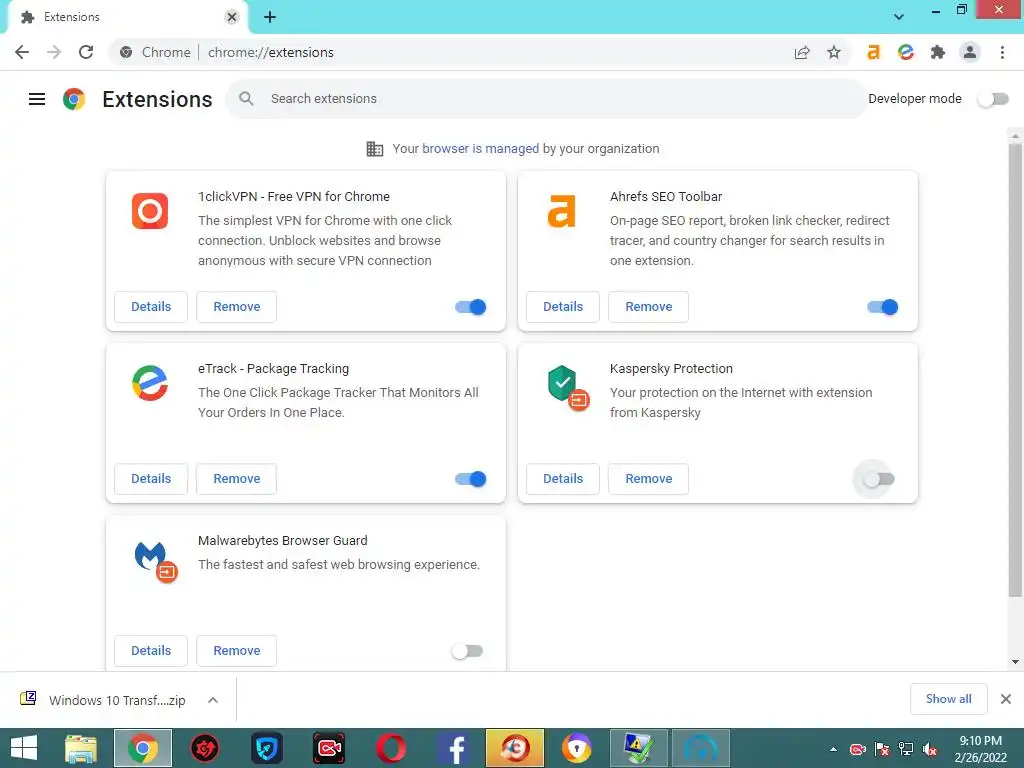Click the search magnifier icon
1024x768 pixels.
(246, 99)
